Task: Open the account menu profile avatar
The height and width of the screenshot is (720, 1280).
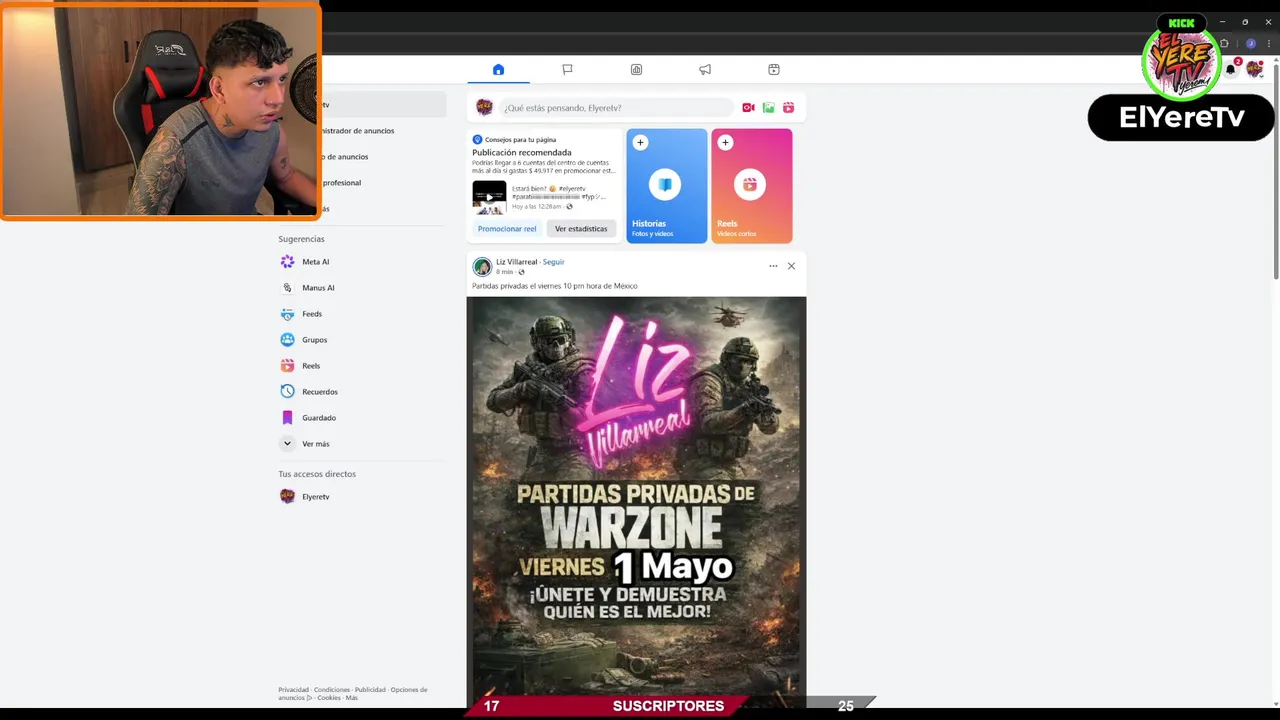Action: pos(1255,68)
